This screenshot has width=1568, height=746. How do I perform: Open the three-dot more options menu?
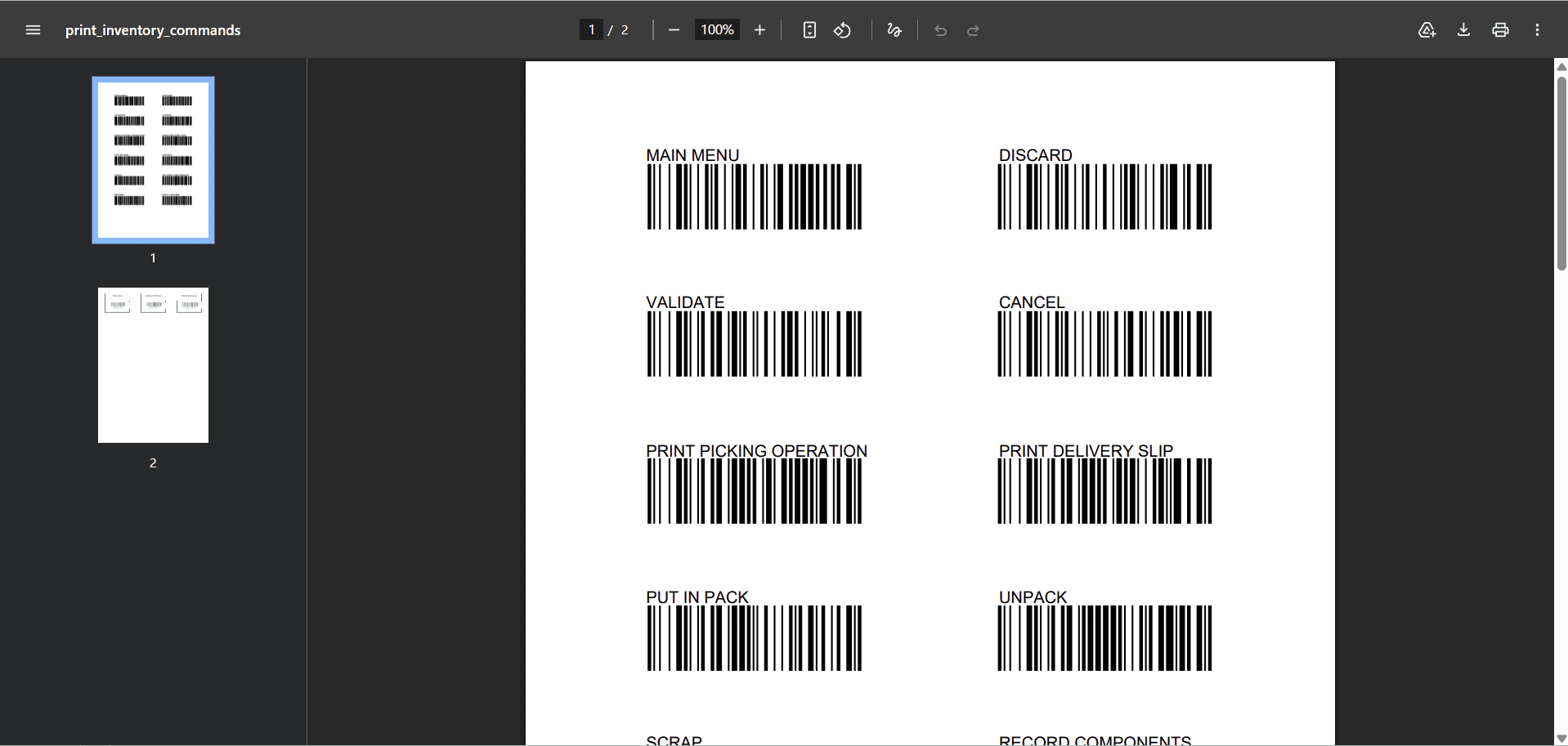point(1537,29)
